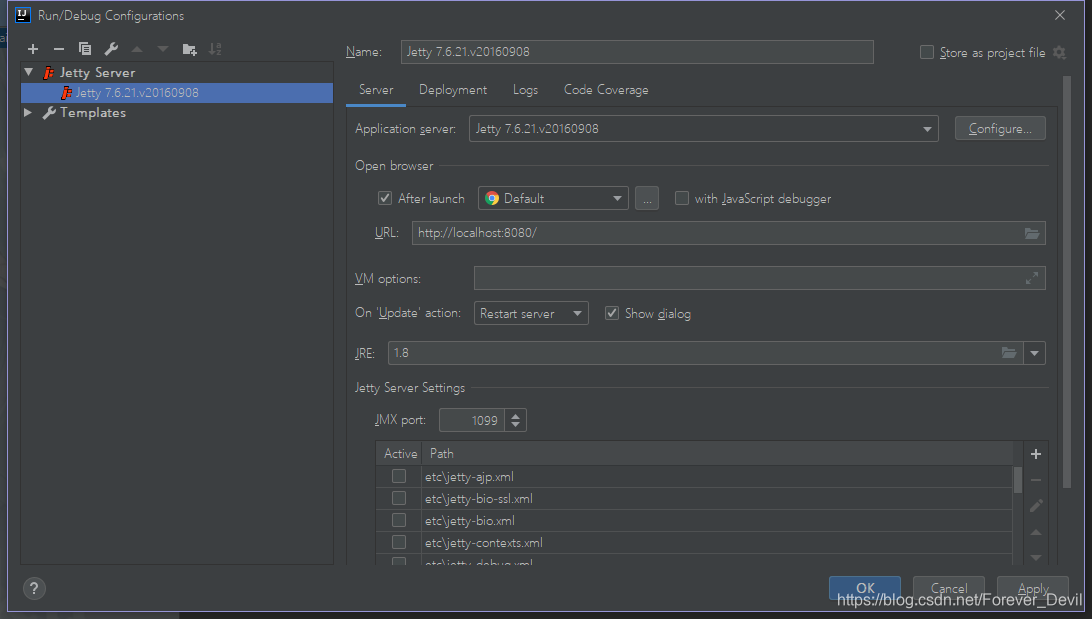This screenshot has width=1092, height=619.
Task: Move path up arrow beside table
Action: tap(1036, 532)
